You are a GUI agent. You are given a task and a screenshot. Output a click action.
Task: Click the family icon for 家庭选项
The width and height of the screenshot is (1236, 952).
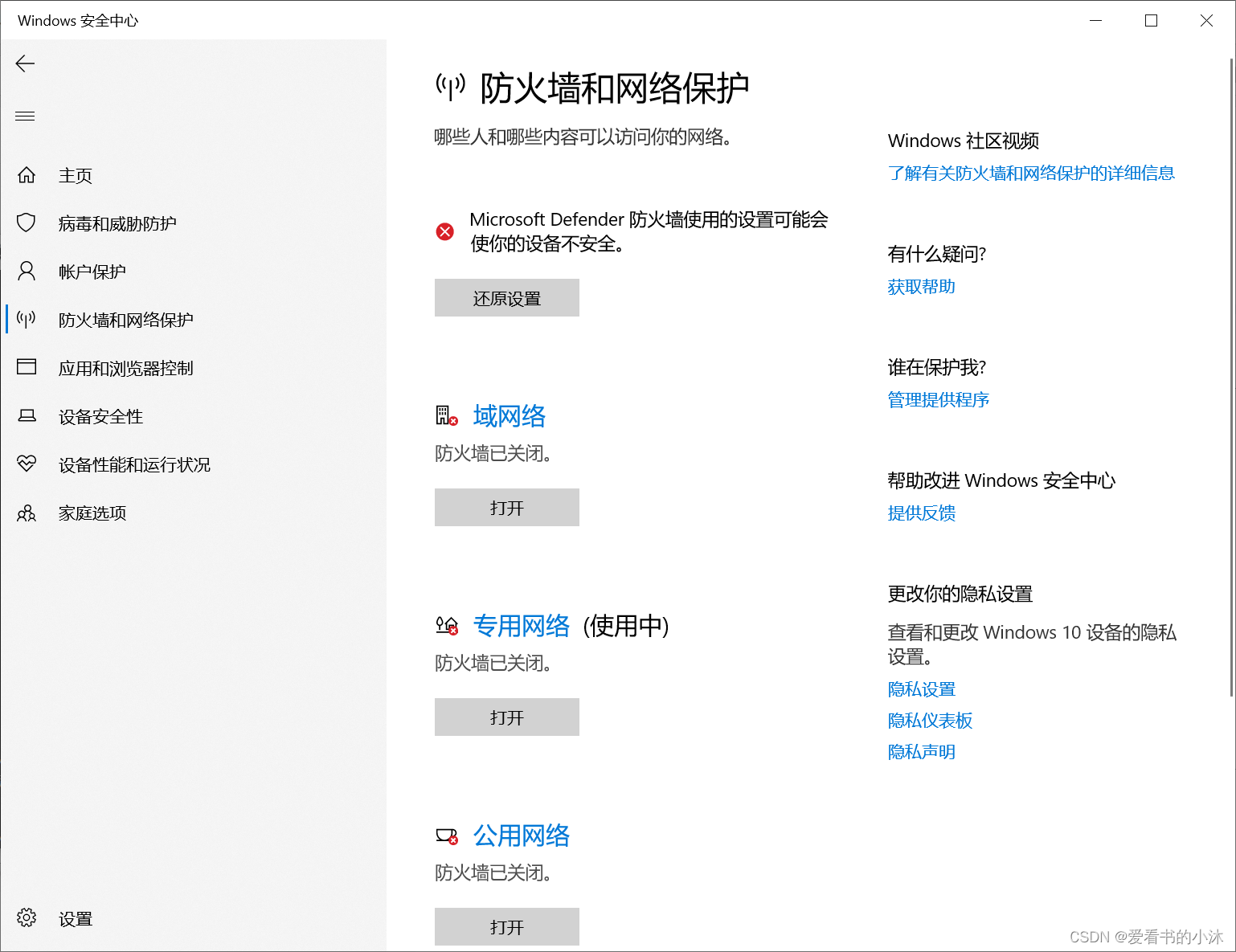pyautogui.click(x=27, y=513)
